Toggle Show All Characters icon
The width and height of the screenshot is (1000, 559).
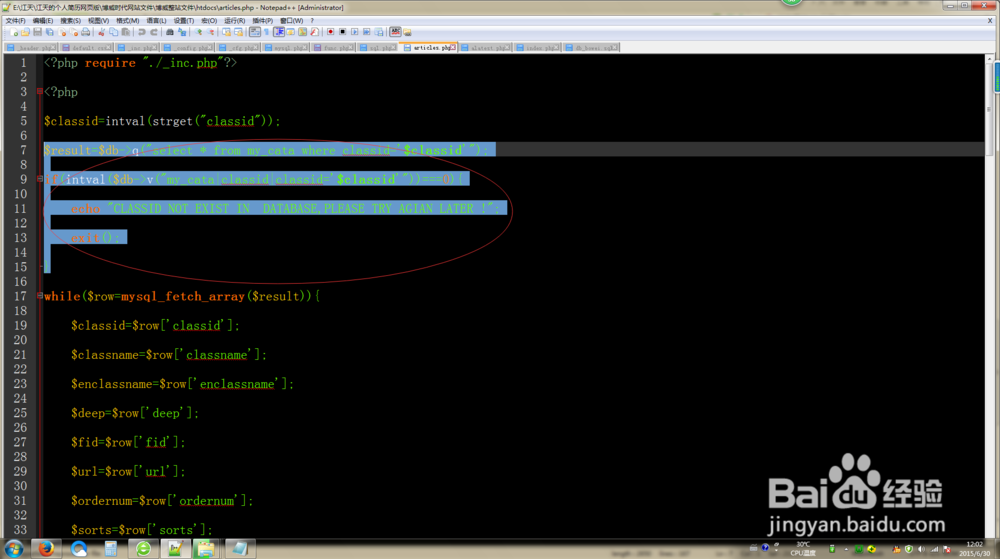(x=267, y=32)
